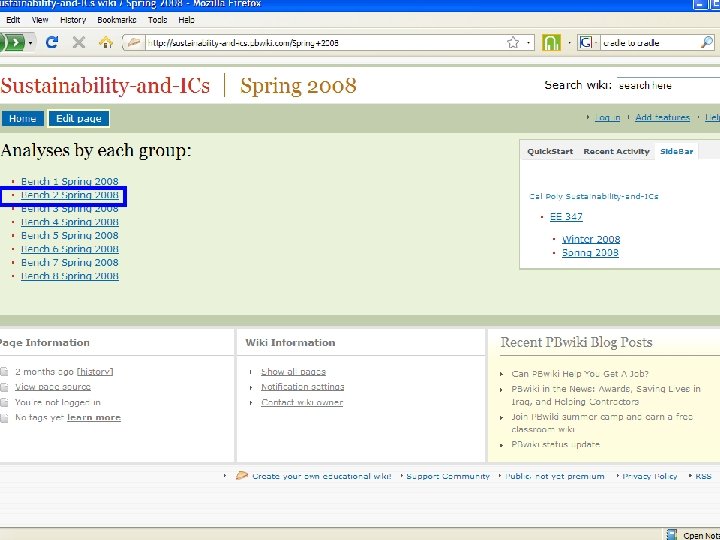Click the search magnifier icon
This screenshot has height=540, width=720.
tap(707, 43)
